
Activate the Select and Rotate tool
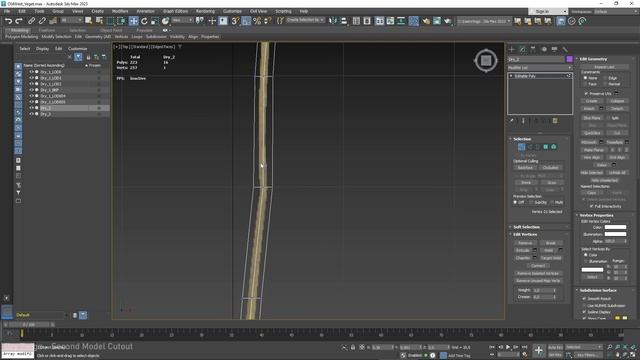point(144,21)
